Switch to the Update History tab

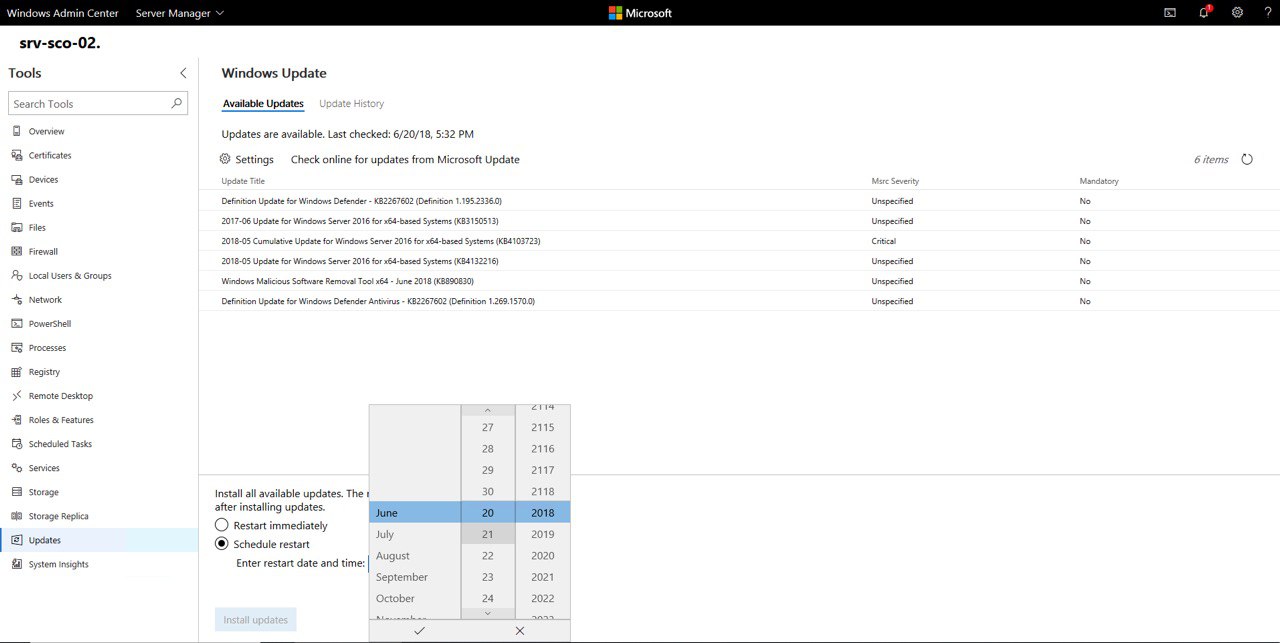click(x=351, y=103)
